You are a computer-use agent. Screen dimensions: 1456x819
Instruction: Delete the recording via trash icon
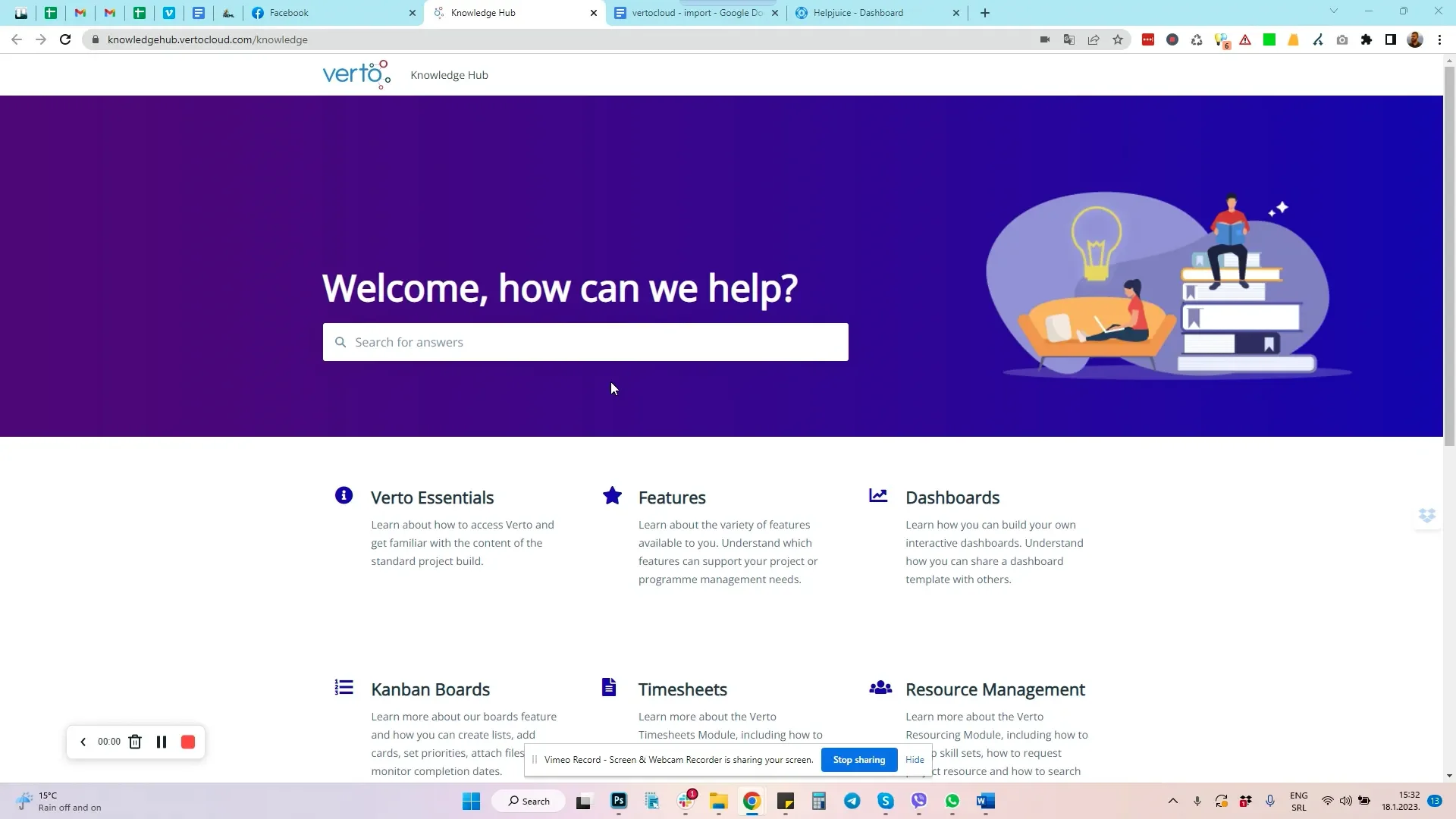point(135,742)
